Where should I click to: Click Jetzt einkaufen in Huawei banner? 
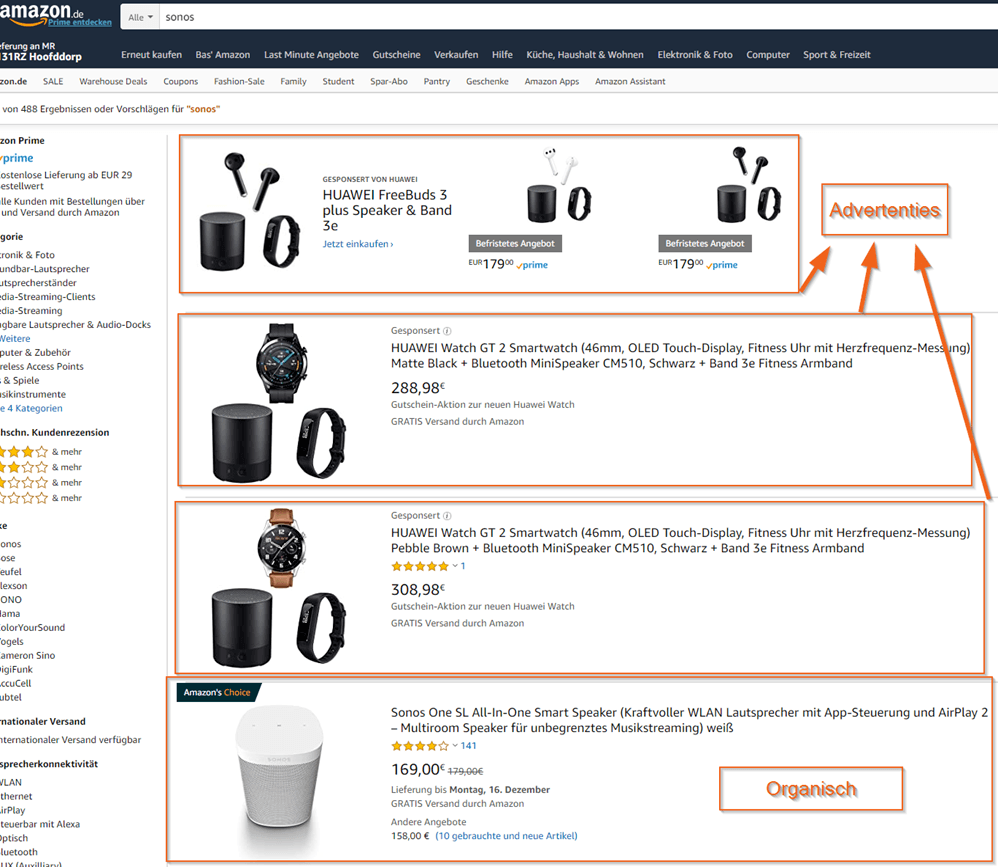point(358,244)
